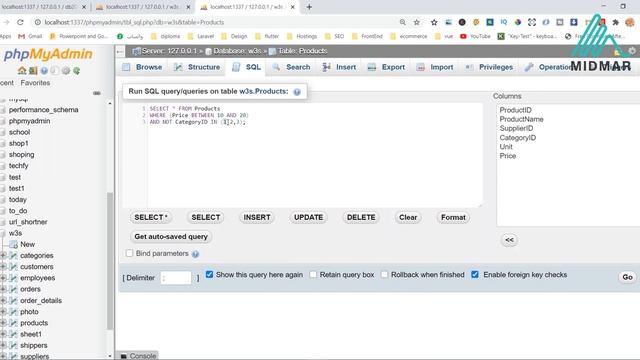Screen dimensions: 640x360
Task: Open navigation panel settings gear icon
Action: tap(66, 71)
